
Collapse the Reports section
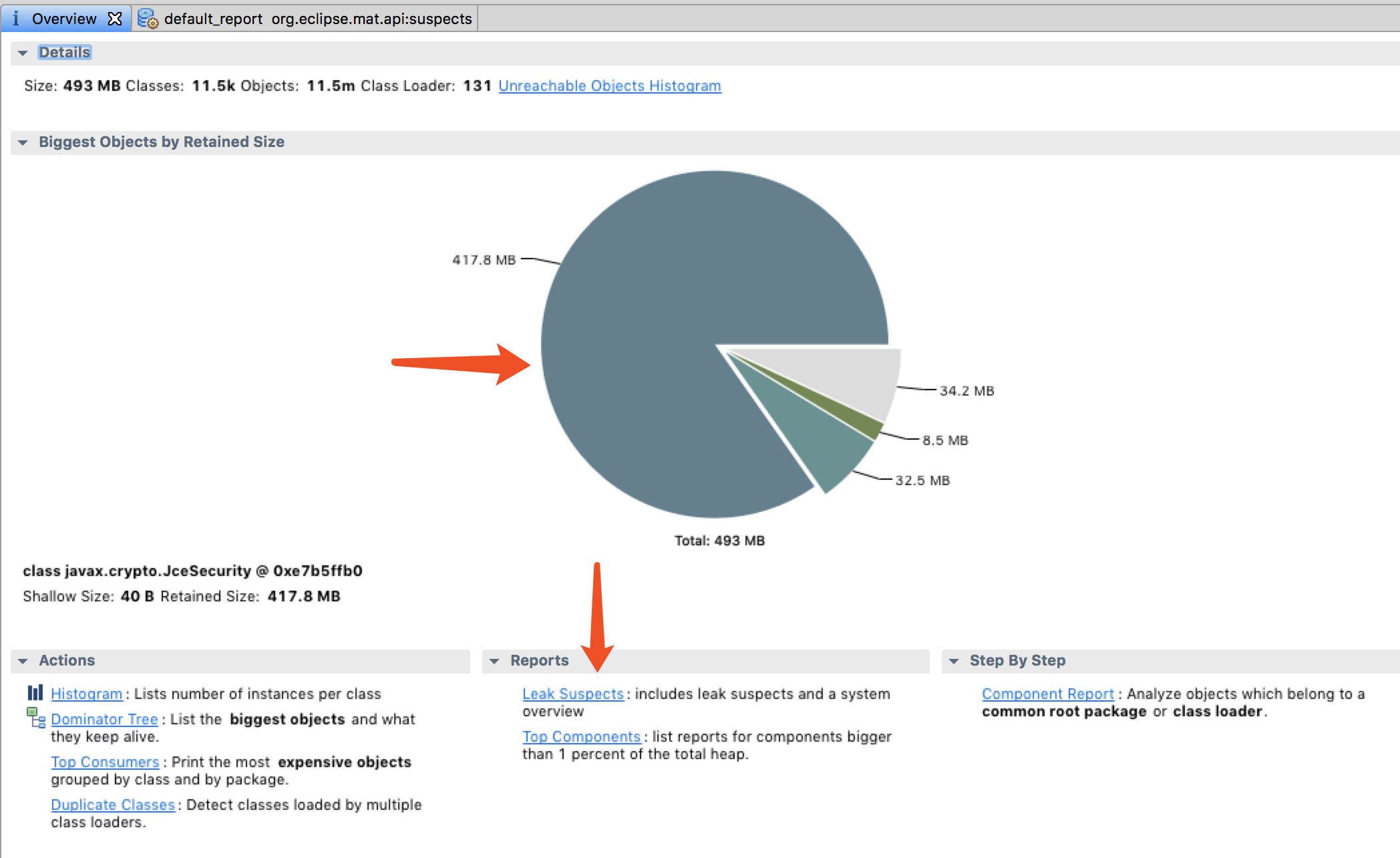[x=494, y=661]
